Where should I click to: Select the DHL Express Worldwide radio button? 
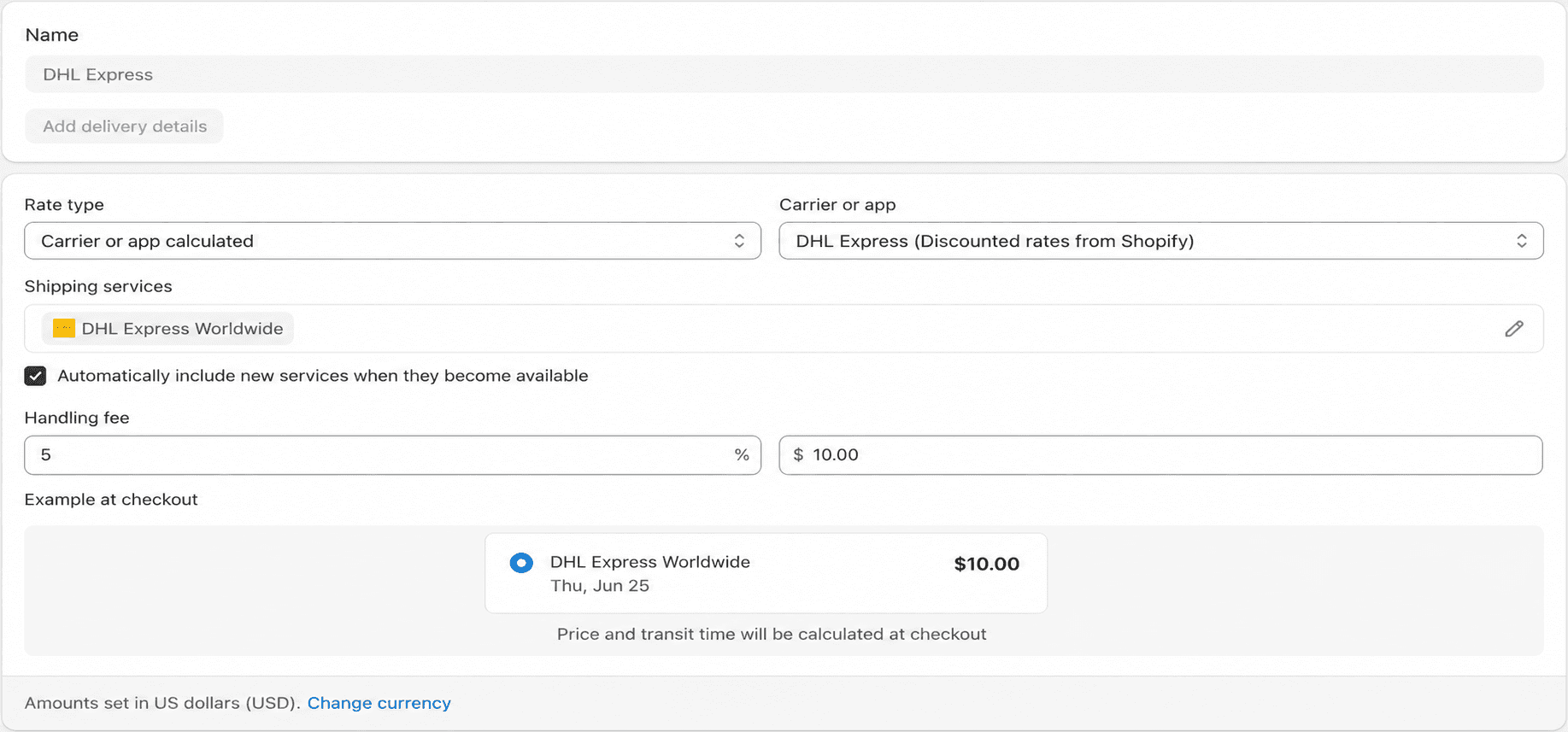pyautogui.click(x=521, y=563)
